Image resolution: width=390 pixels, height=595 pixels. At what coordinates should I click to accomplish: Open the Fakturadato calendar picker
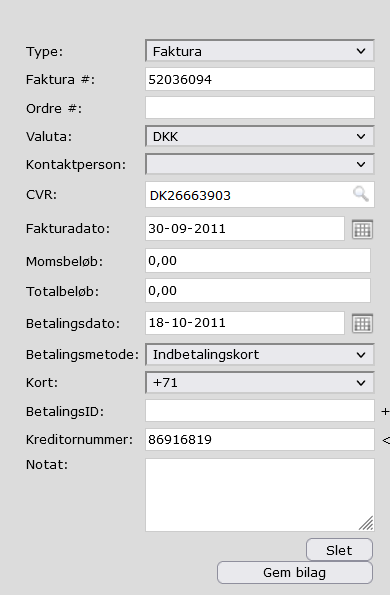click(362, 229)
